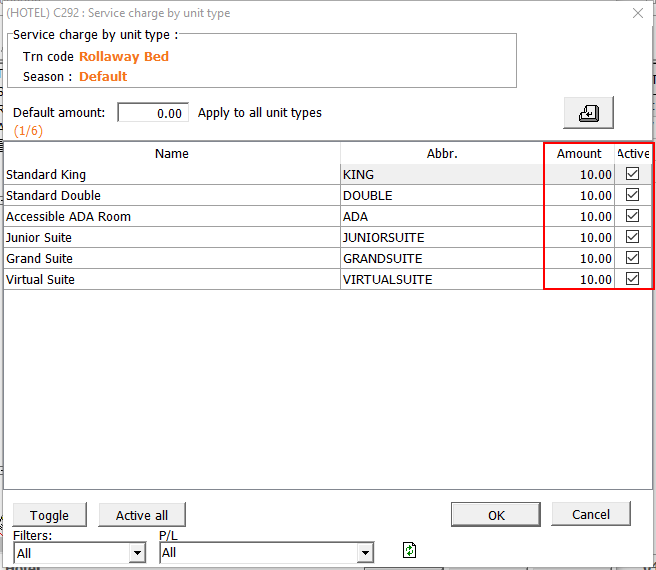Close the Service charge dialog window
The height and width of the screenshot is (570, 656).
tap(638, 13)
